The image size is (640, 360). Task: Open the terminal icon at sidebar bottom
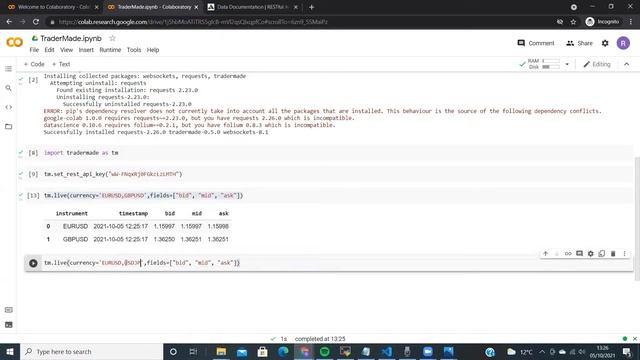point(8,325)
